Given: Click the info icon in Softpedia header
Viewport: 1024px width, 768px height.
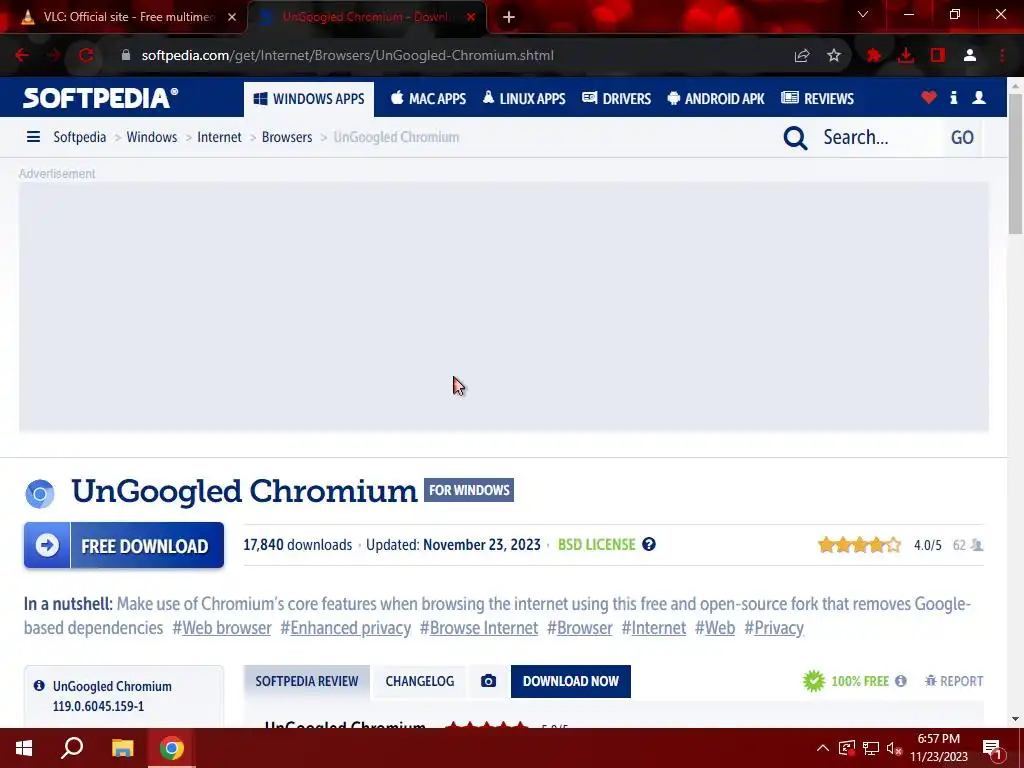Looking at the screenshot, I should click(x=953, y=98).
